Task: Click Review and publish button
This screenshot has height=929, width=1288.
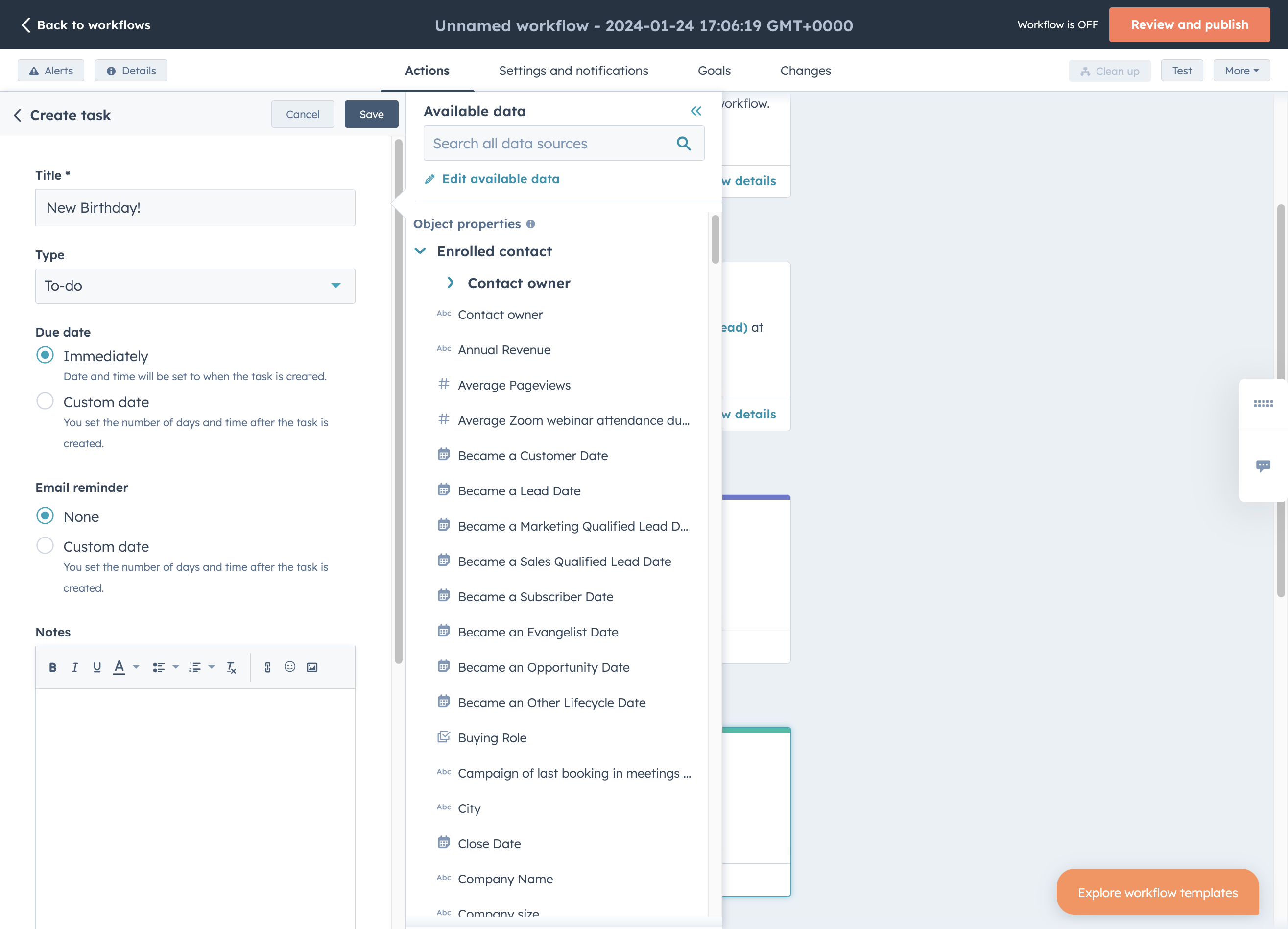Action: pyautogui.click(x=1189, y=25)
